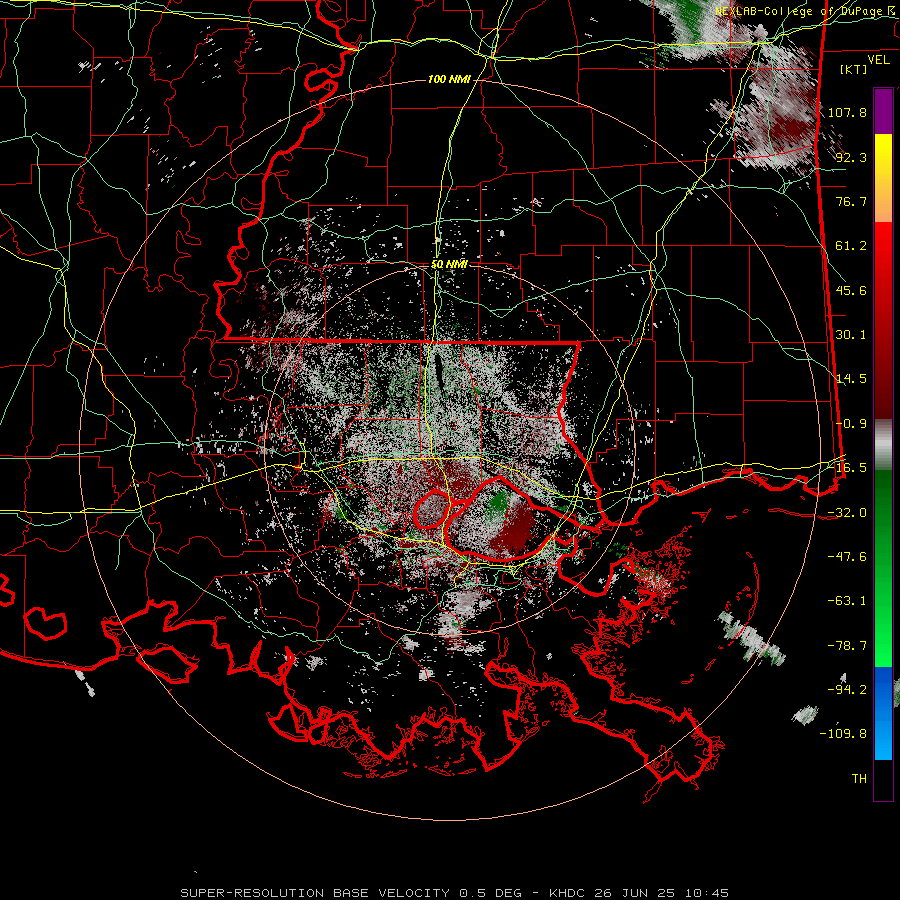Viewport: 900px width, 900px height.
Task: Click the 100 NMI range ring label
Action: [x=449, y=79]
